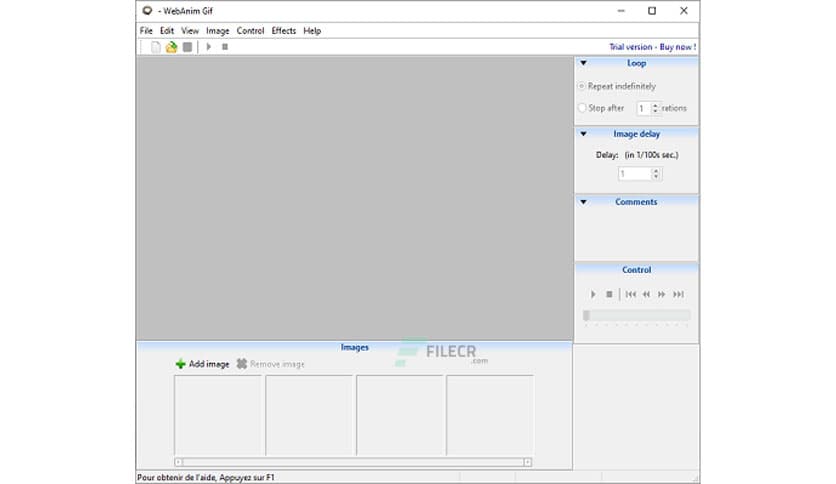Increase the Delay value spinner
This screenshot has width=836, height=484.
(x=656, y=171)
